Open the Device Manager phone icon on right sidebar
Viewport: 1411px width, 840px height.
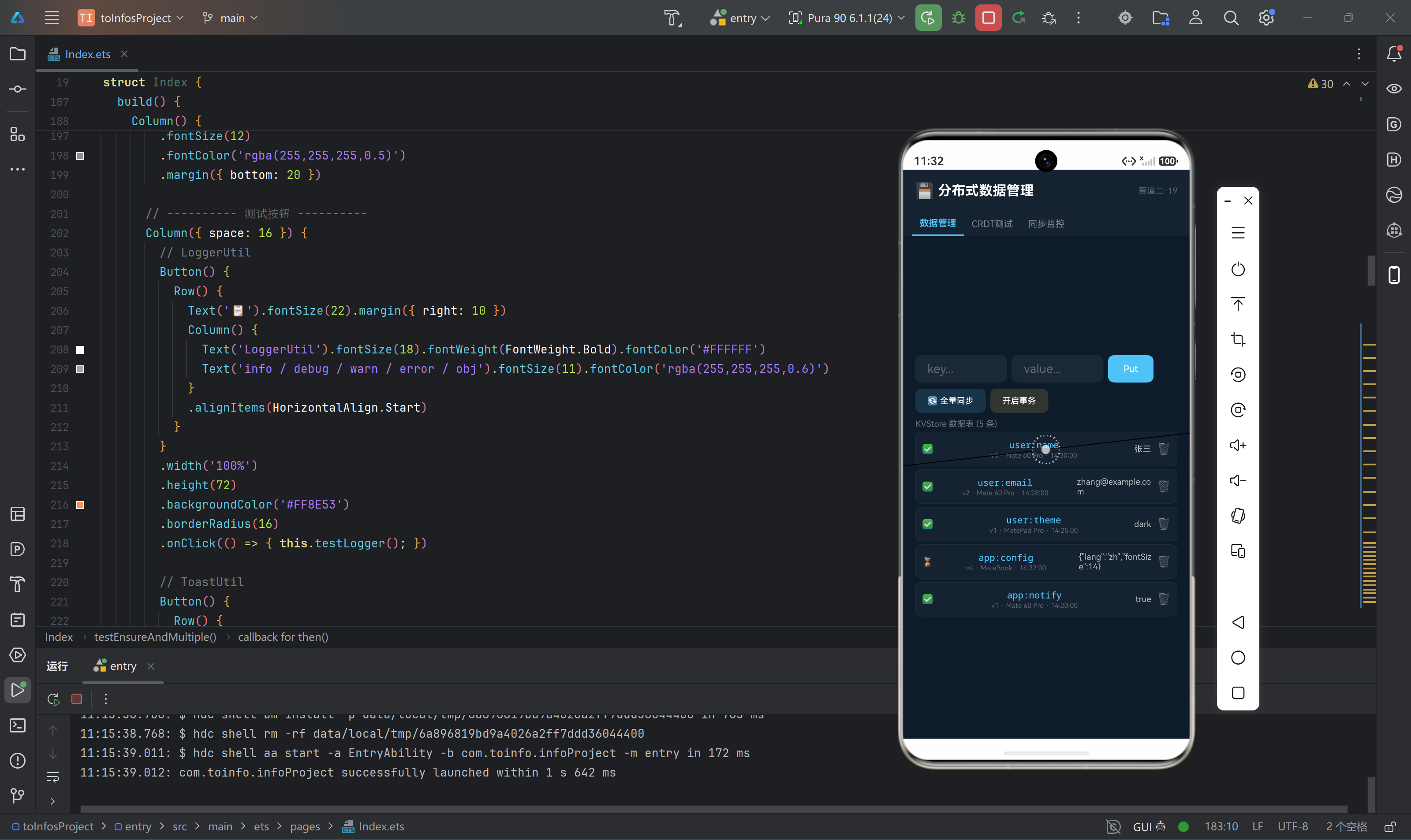tap(1393, 275)
